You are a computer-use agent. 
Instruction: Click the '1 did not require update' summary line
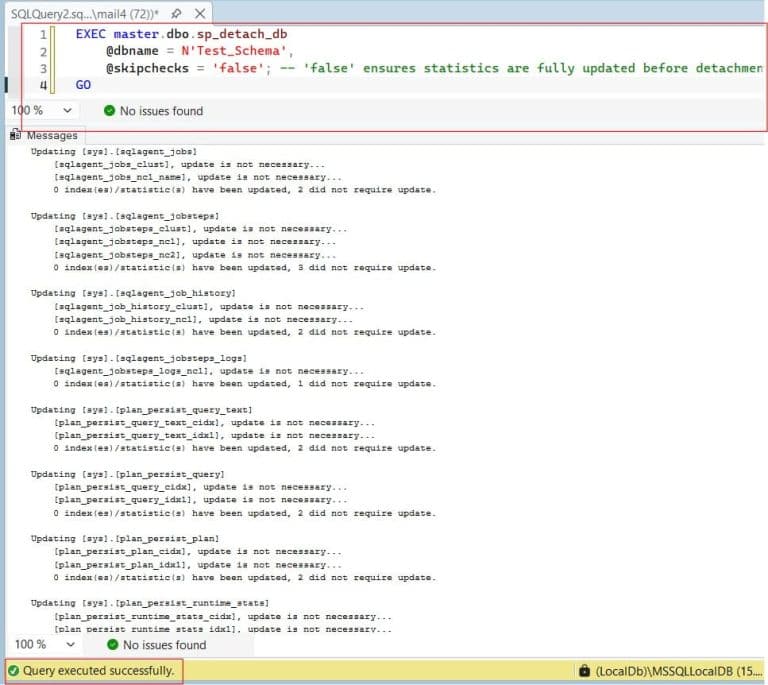click(245, 384)
